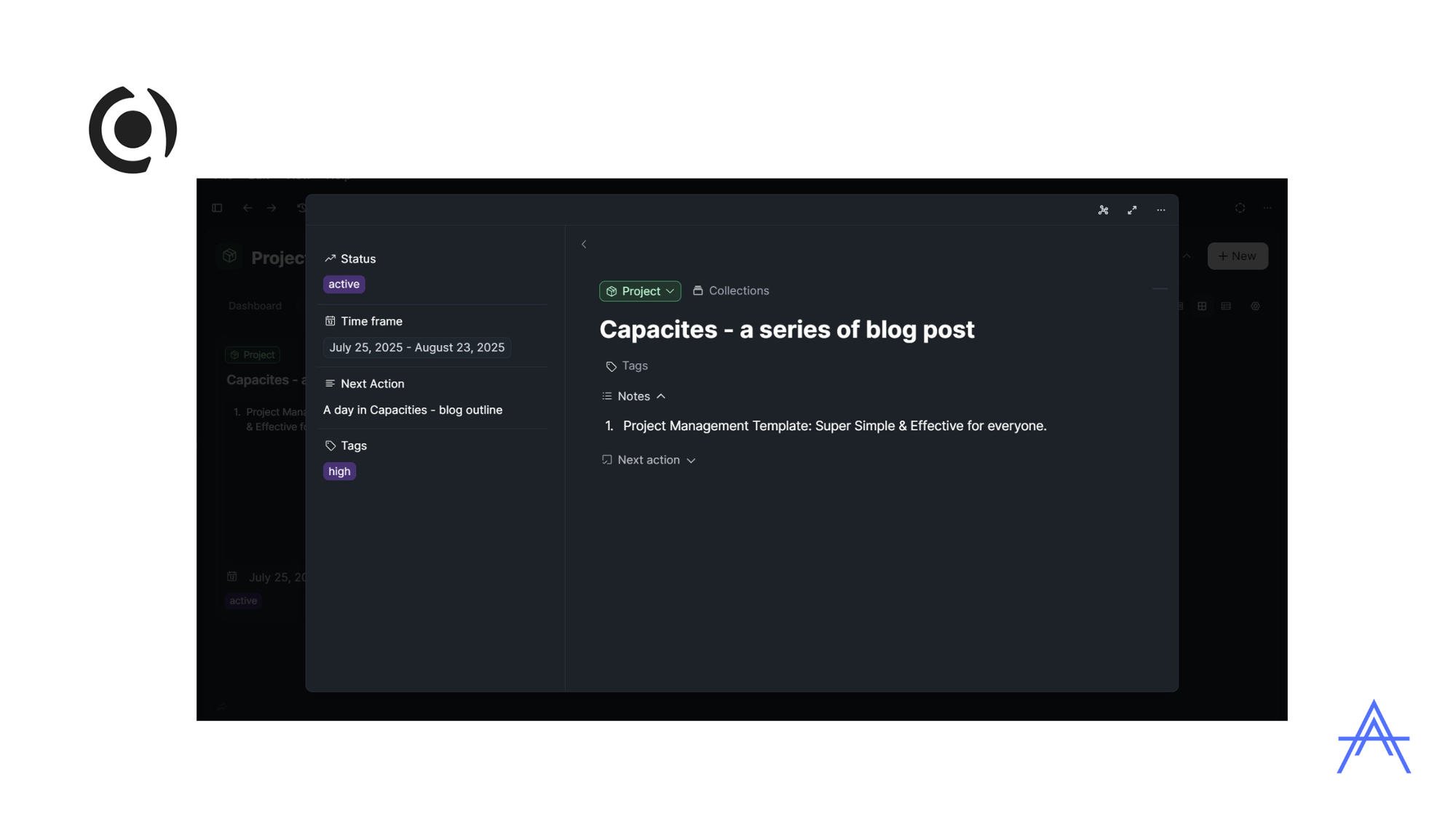Switch to table list view in background
Viewport: 1456px width, 819px height.
click(x=1226, y=306)
